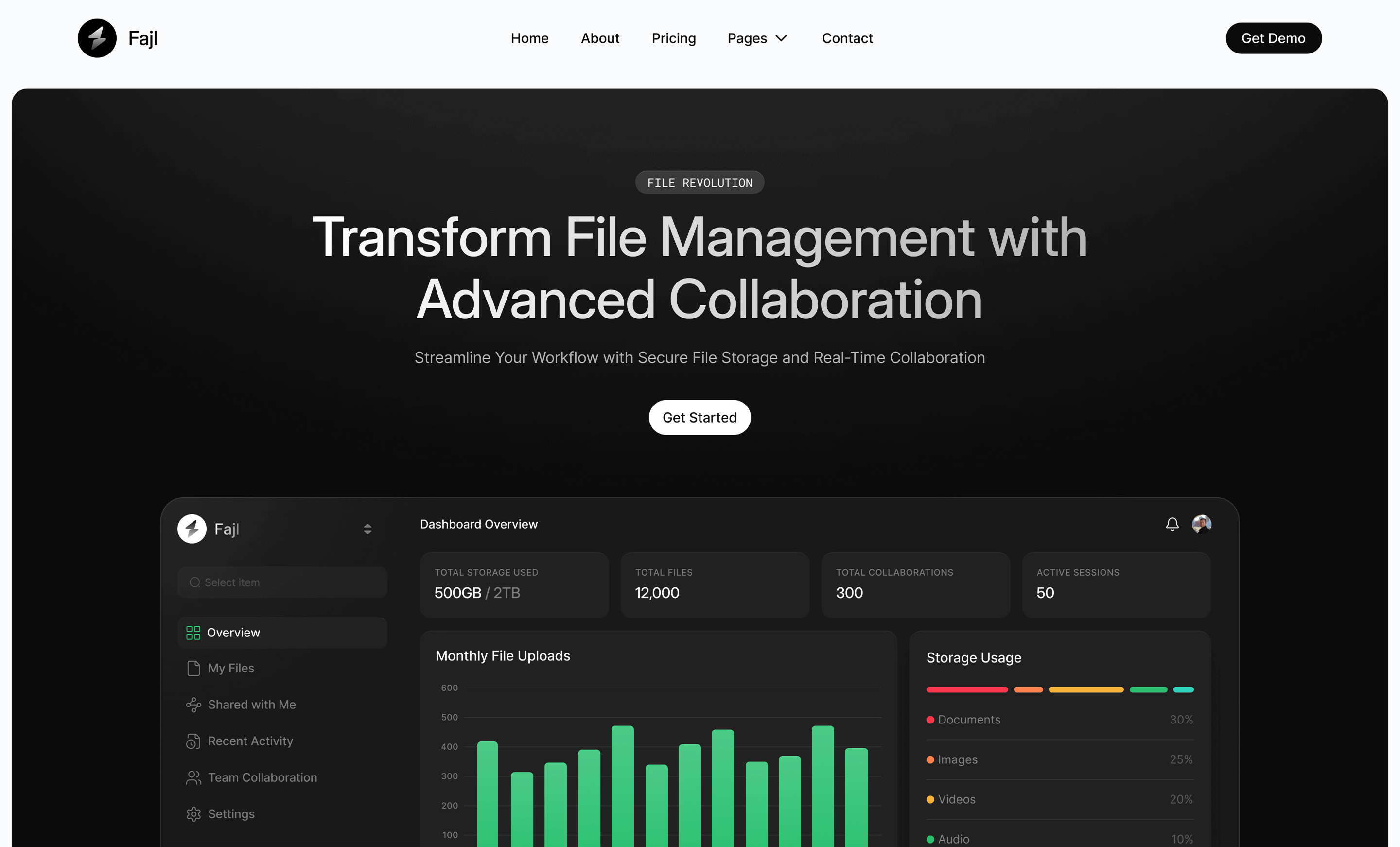Click the 20% Videos value

tap(1181, 799)
